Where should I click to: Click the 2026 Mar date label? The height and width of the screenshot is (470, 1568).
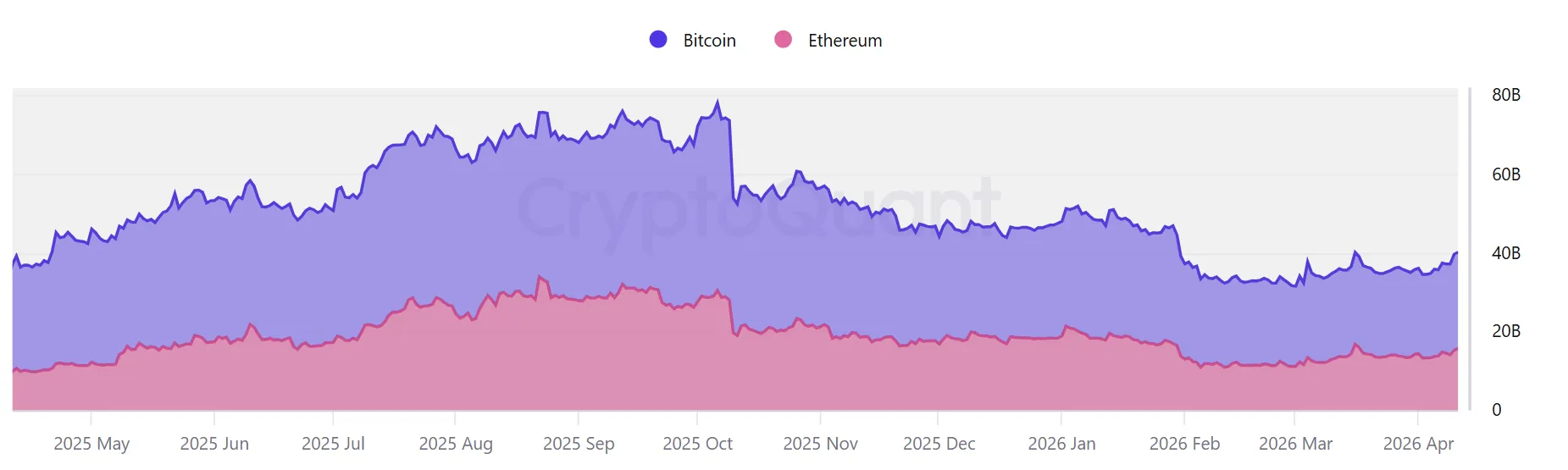pos(1295,444)
